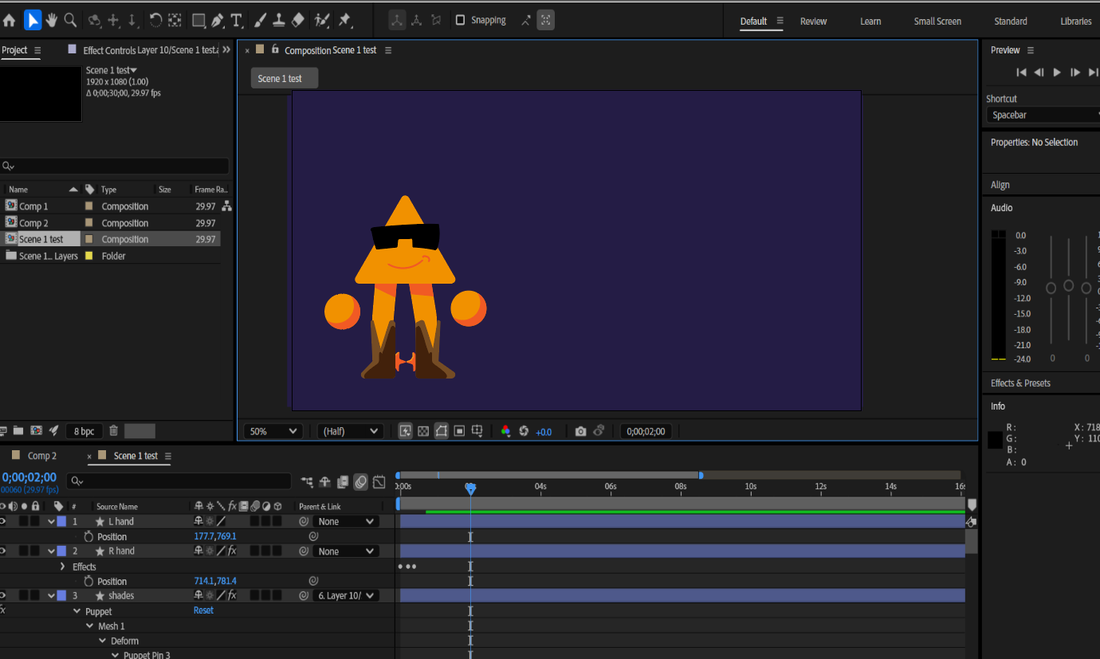This screenshot has width=1100, height=659.
Task: Select the Selection (arrow) tool
Action: click(32, 20)
